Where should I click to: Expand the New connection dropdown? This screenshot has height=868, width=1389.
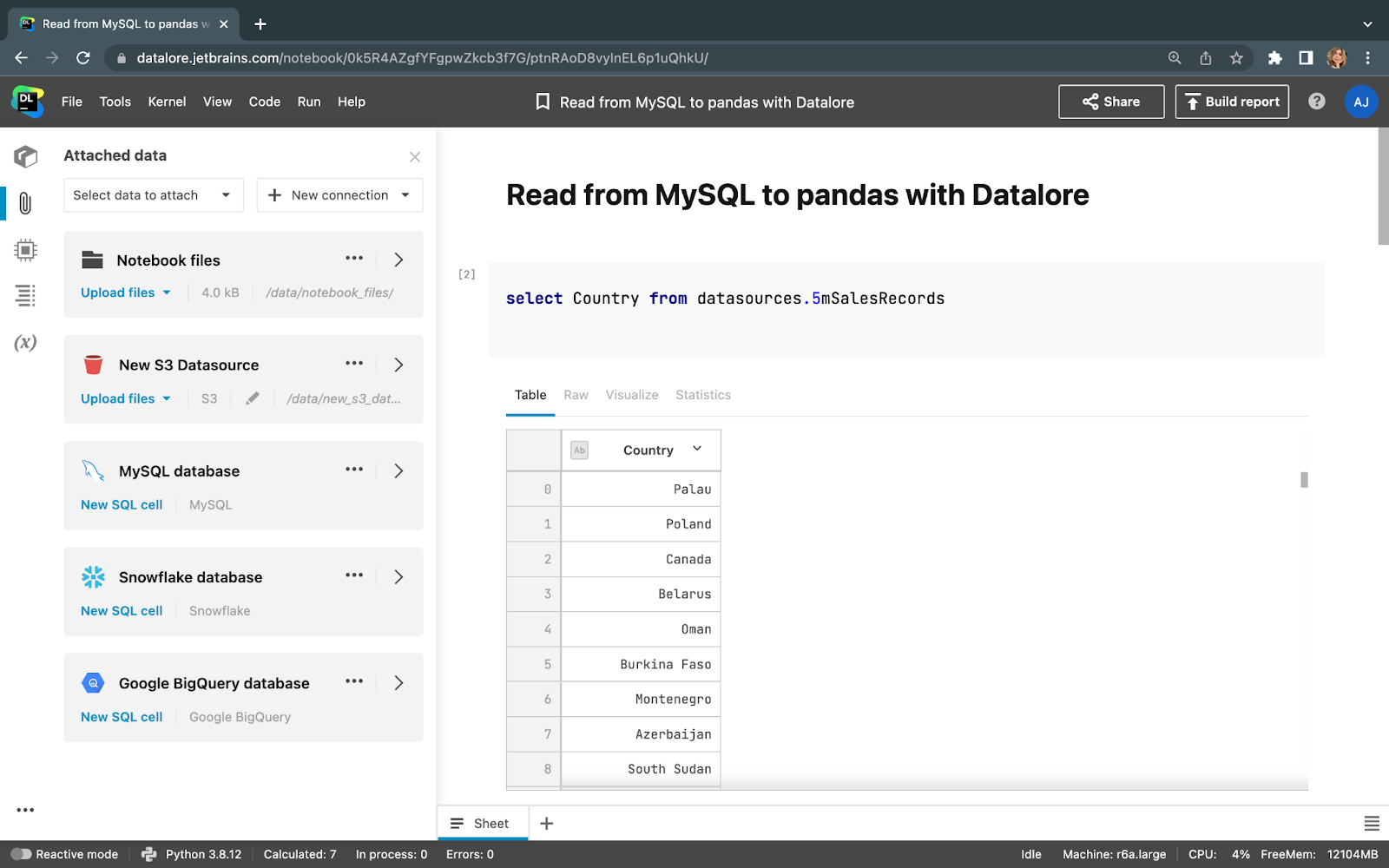339,195
